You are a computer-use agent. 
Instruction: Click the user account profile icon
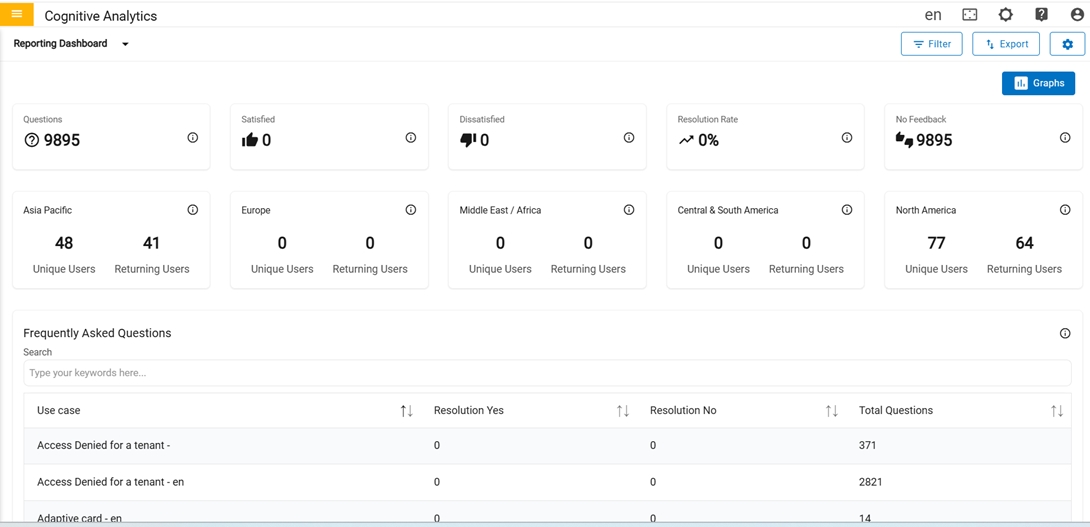(1077, 15)
